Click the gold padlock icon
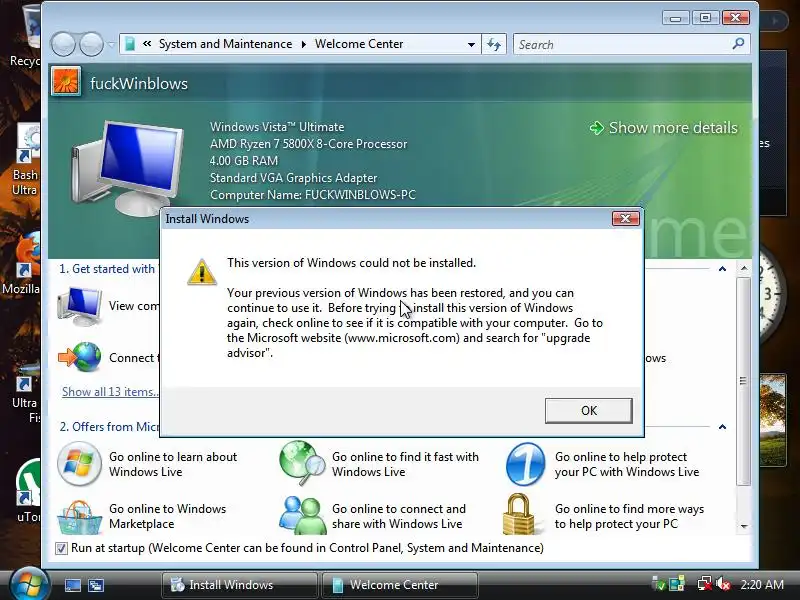Viewport: 800px width, 600px height. tap(518, 514)
